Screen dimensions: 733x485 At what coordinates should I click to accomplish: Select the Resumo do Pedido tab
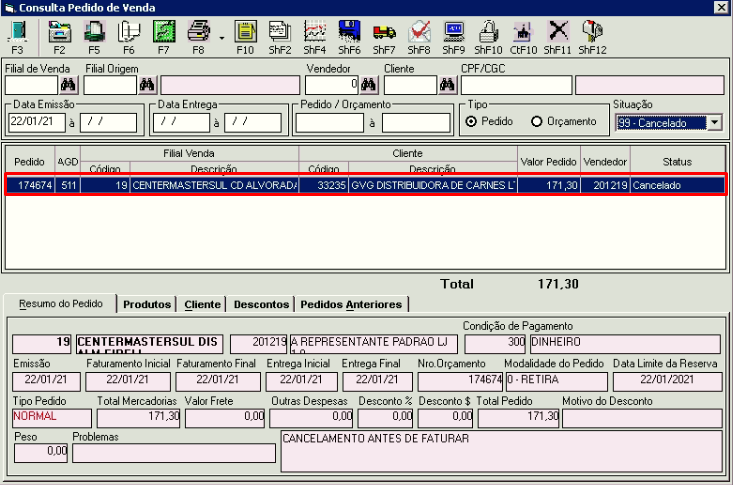60,304
